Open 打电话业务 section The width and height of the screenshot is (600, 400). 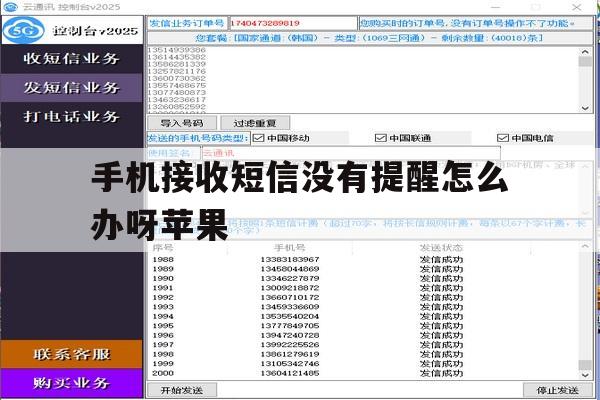coord(72,116)
